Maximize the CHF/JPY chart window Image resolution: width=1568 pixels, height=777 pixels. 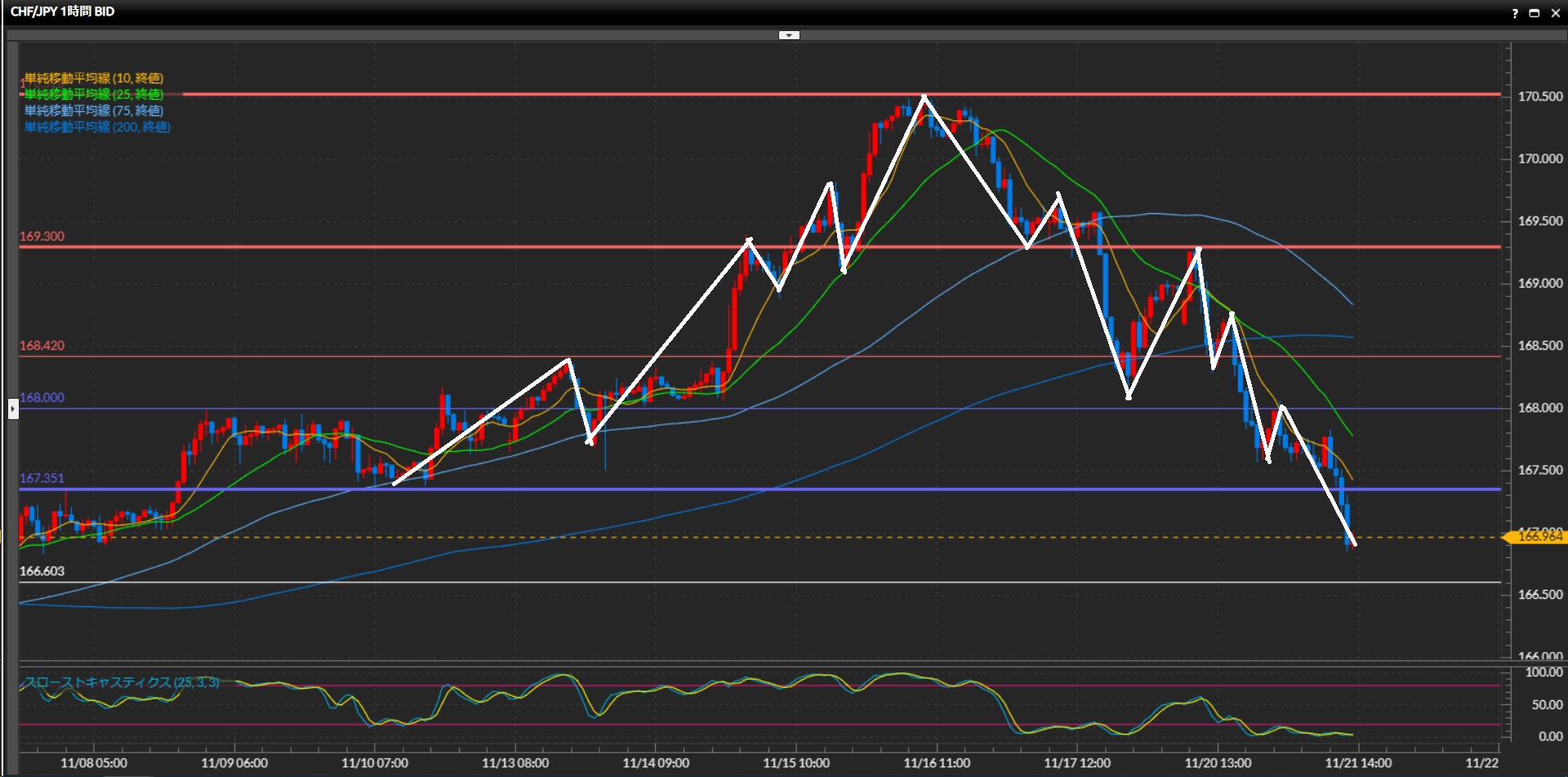point(1534,13)
